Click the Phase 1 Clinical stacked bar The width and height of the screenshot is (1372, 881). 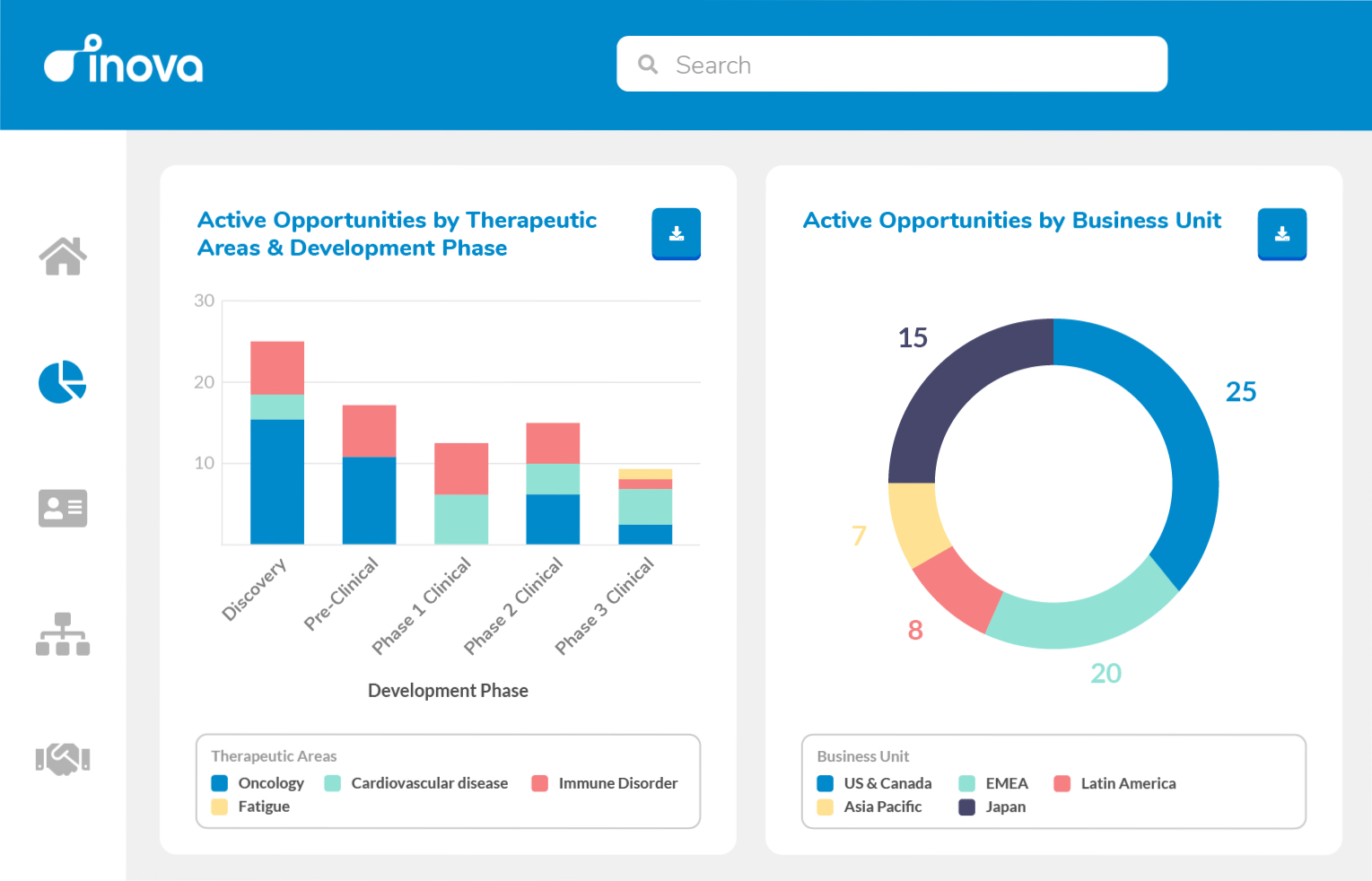(x=461, y=493)
